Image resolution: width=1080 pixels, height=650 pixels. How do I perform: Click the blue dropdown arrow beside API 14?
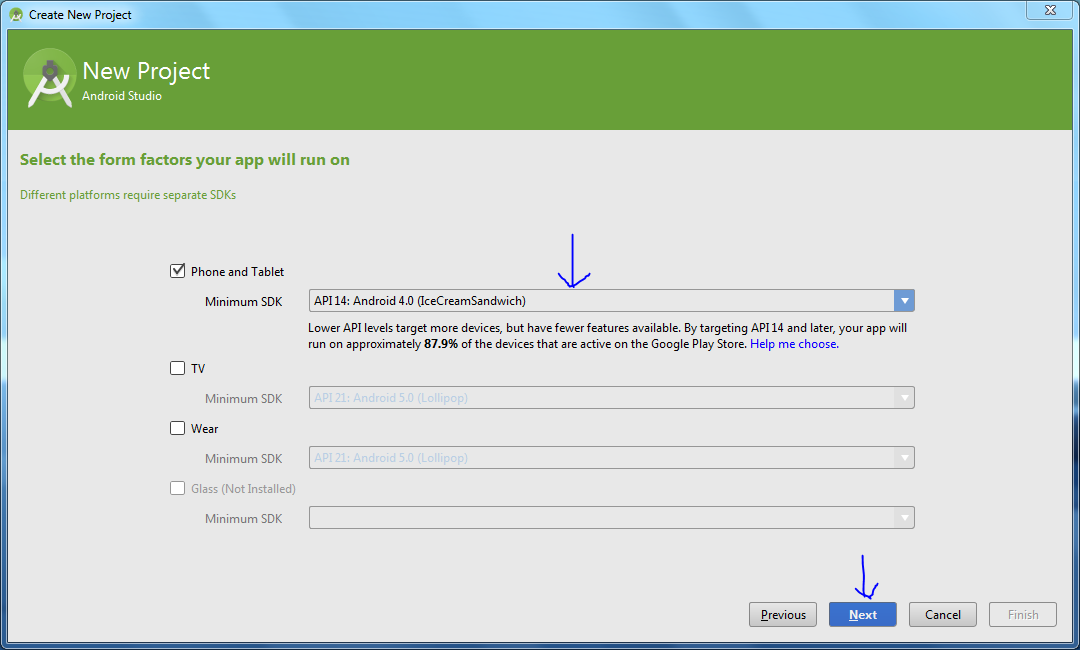904,300
